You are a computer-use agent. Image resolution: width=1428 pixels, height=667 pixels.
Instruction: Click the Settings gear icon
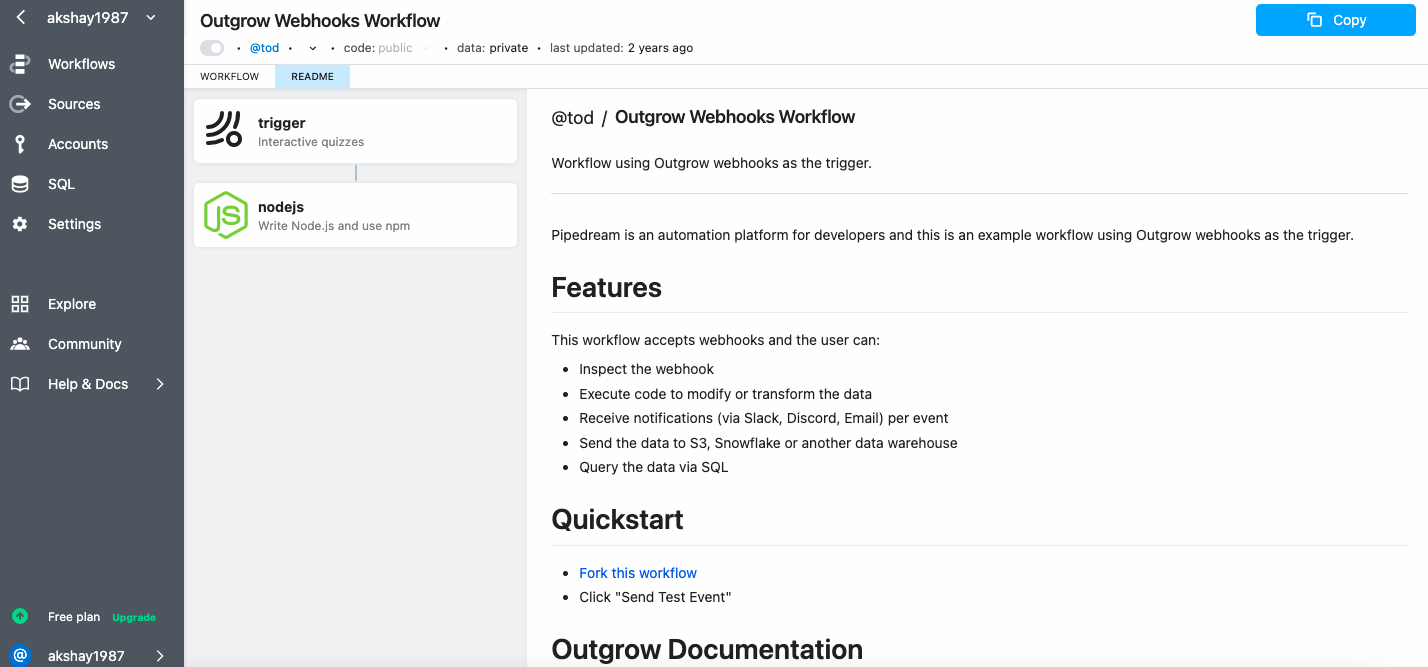click(20, 224)
